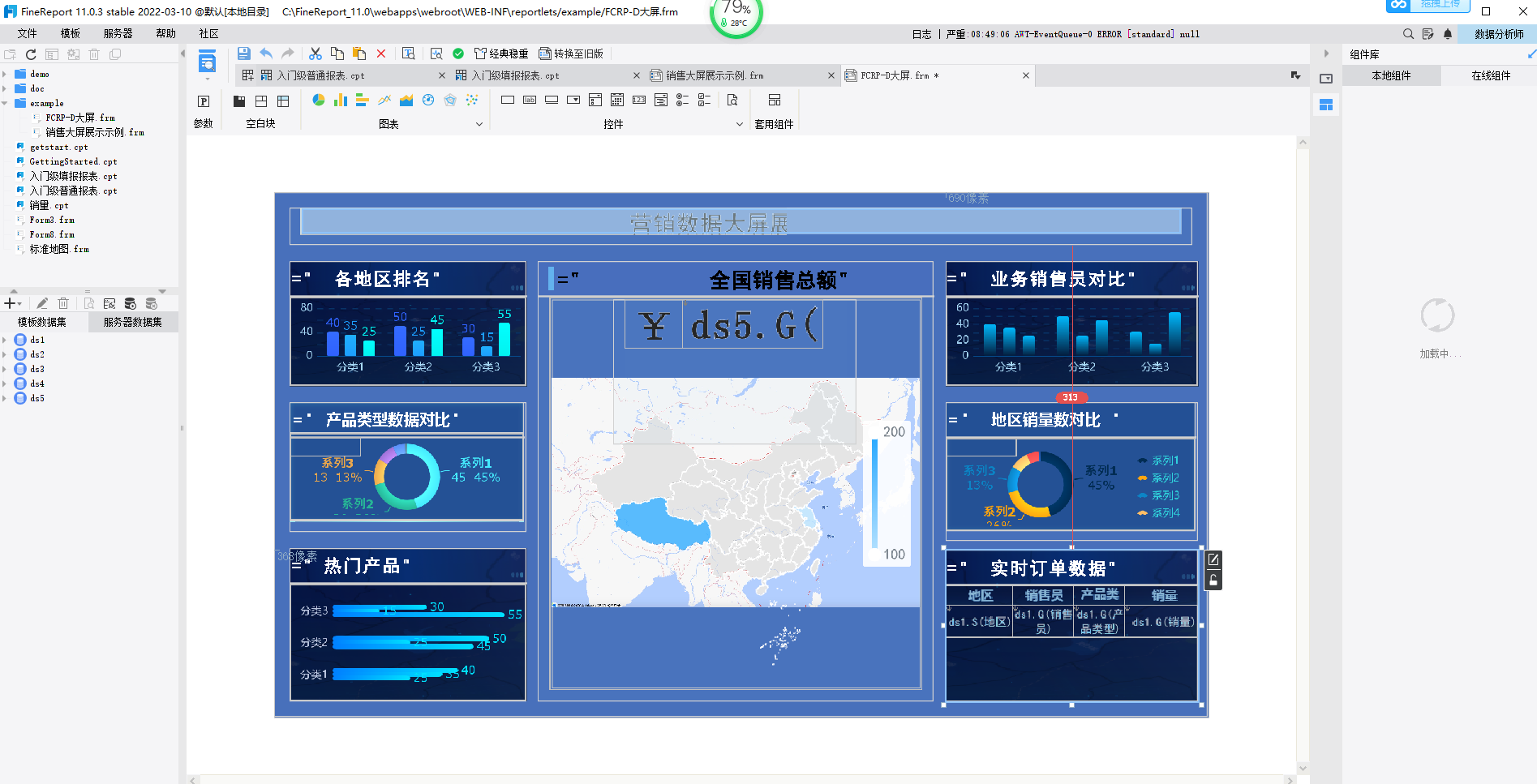Expand the chart gallery dropdown arrow
The height and width of the screenshot is (784, 1537).
click(479, 124)
